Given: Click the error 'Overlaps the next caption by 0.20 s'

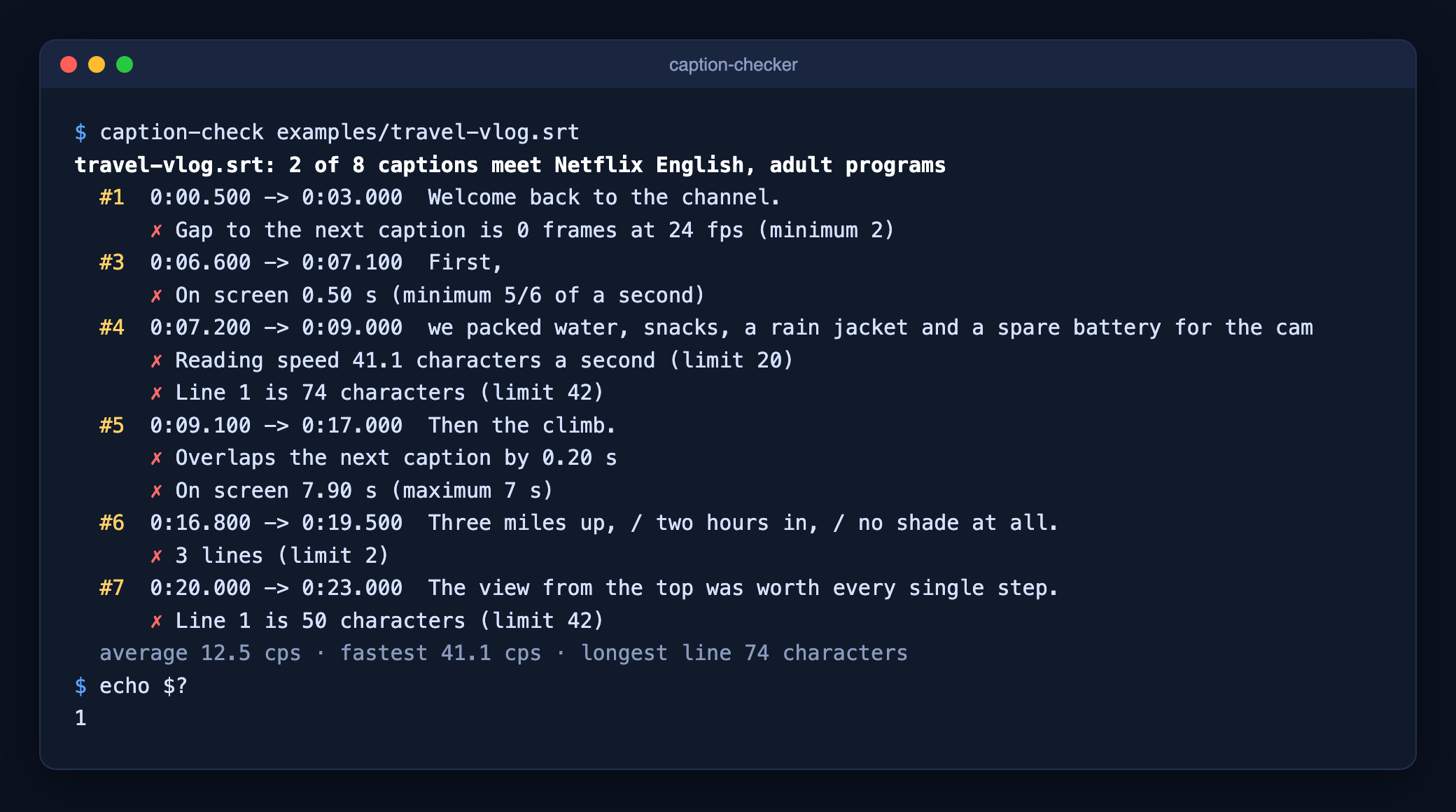Looking at the screenshot, I should (x=396, y=458).
